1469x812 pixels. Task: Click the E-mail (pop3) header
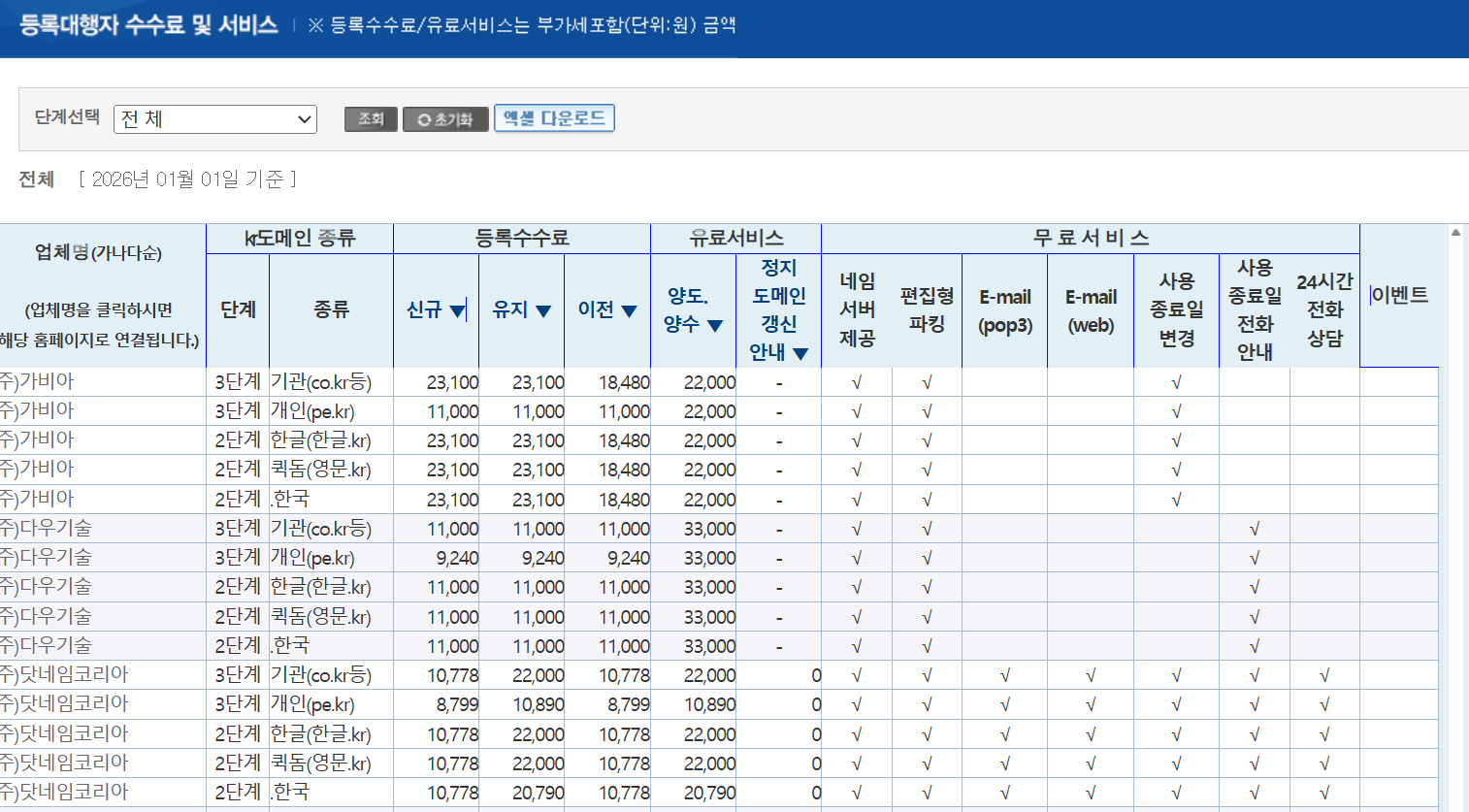[1005, 310]
